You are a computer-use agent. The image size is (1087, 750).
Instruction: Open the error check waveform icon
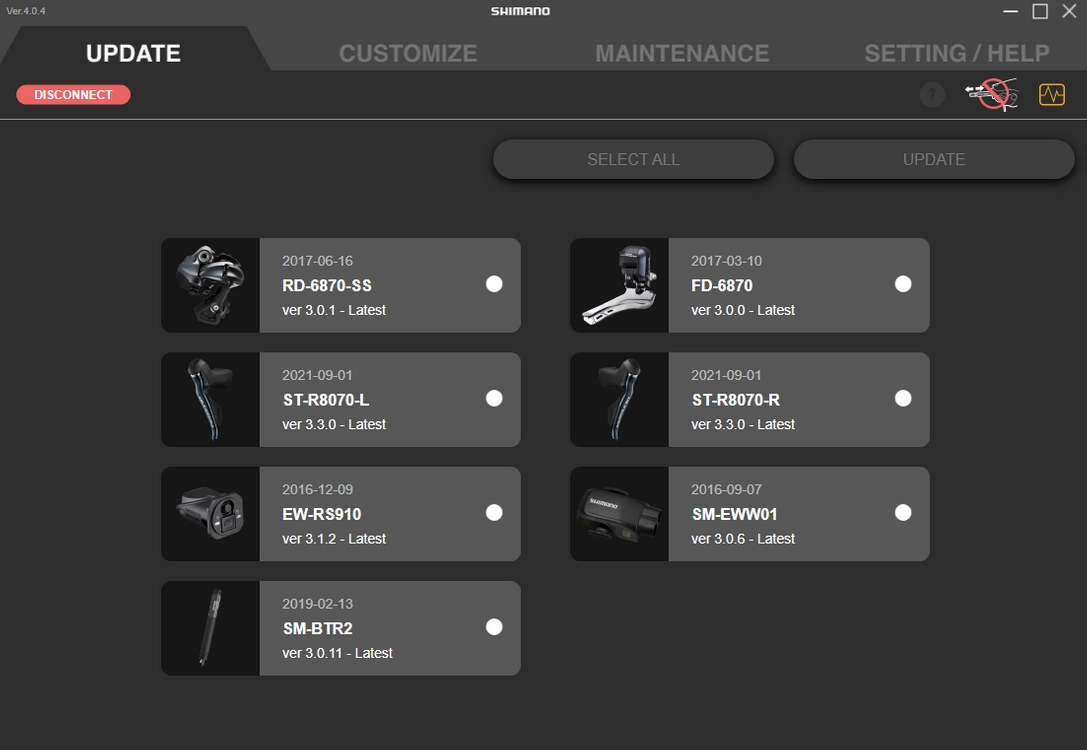tap(1052, 94)
